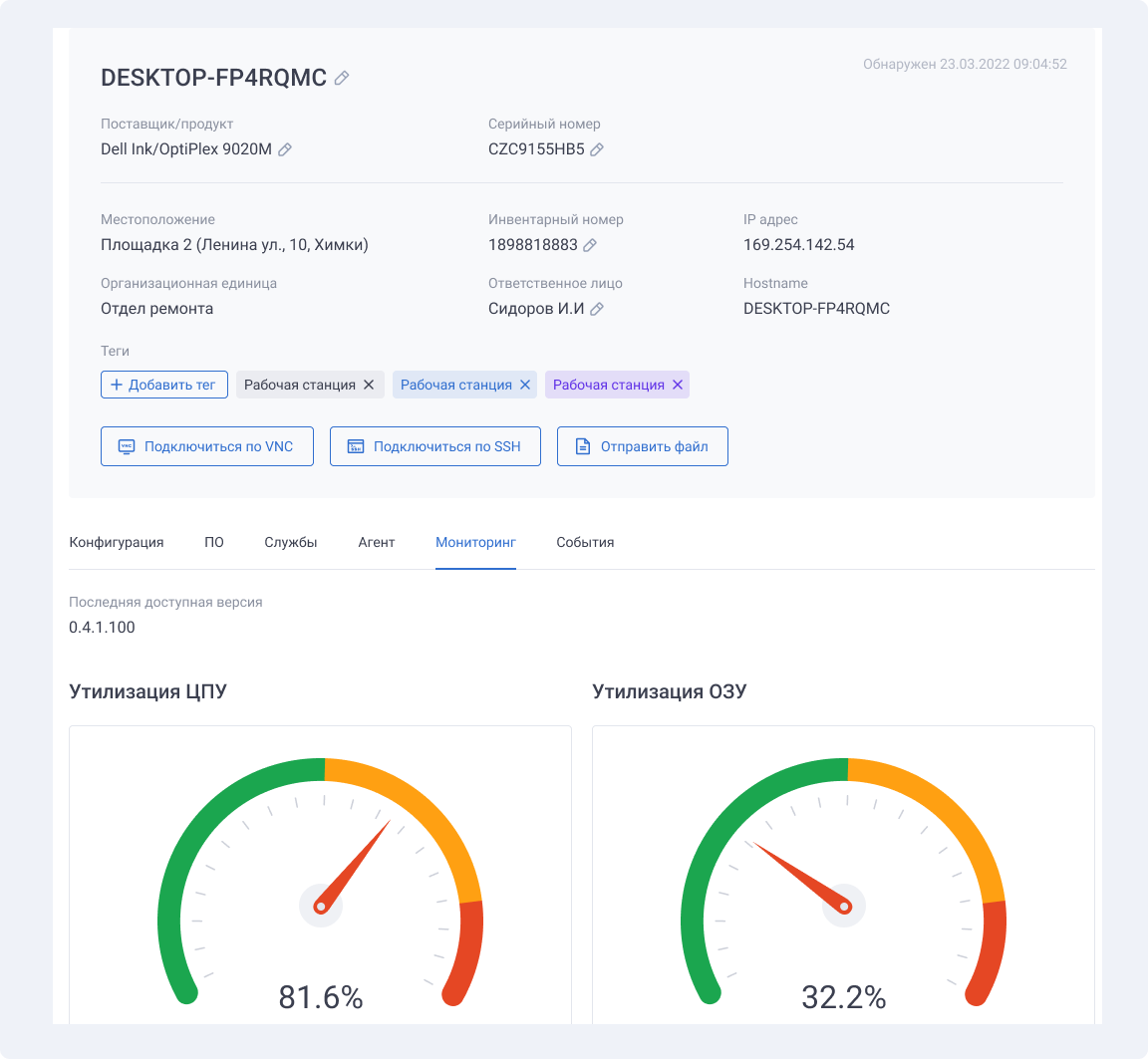Edit the DESKTOP-FP4RQMC device name pencil icon
Viewport: 1148px width, 1059px height.
point(341,78)
